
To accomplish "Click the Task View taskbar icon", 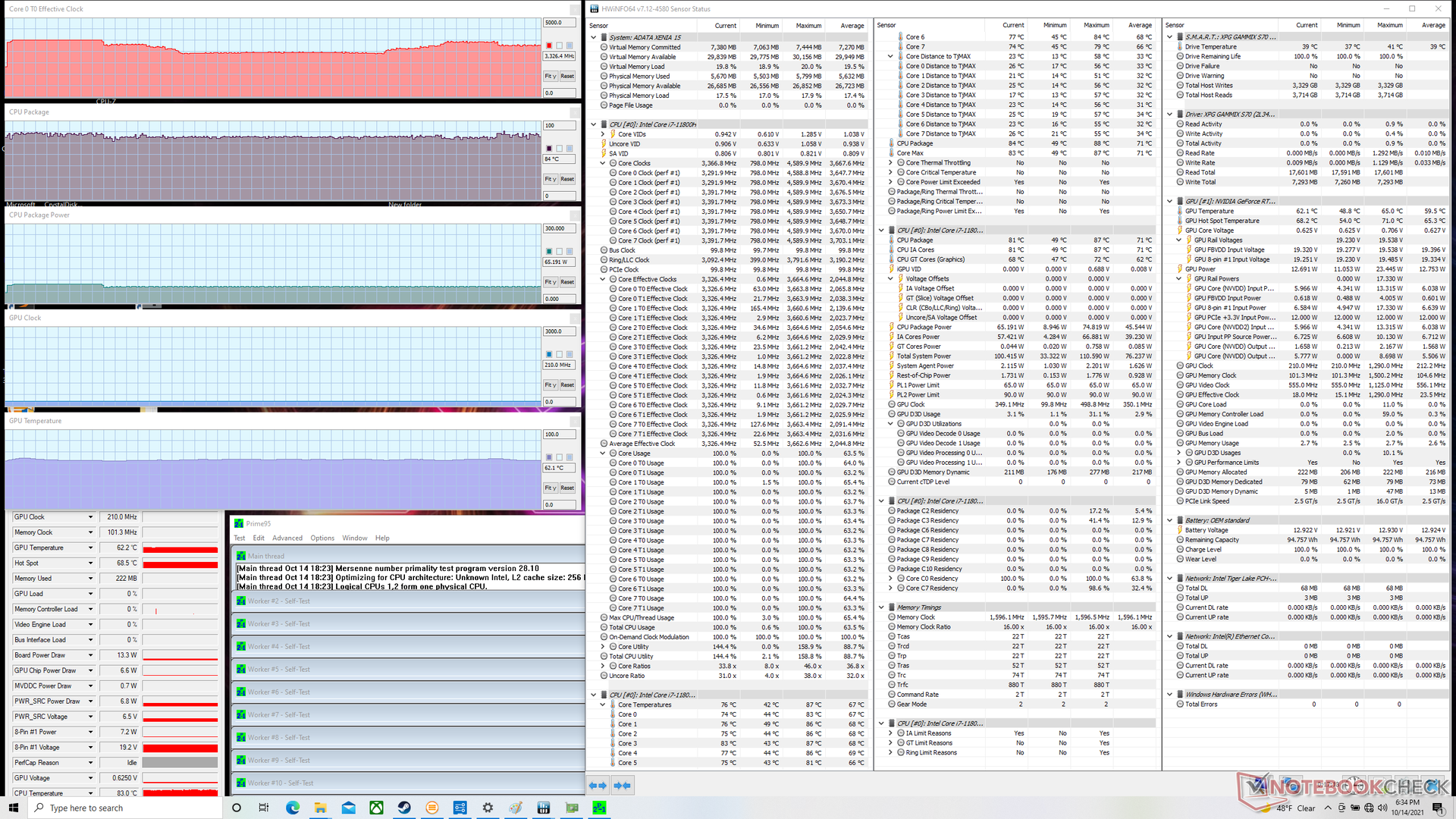I will pos(264,808).
